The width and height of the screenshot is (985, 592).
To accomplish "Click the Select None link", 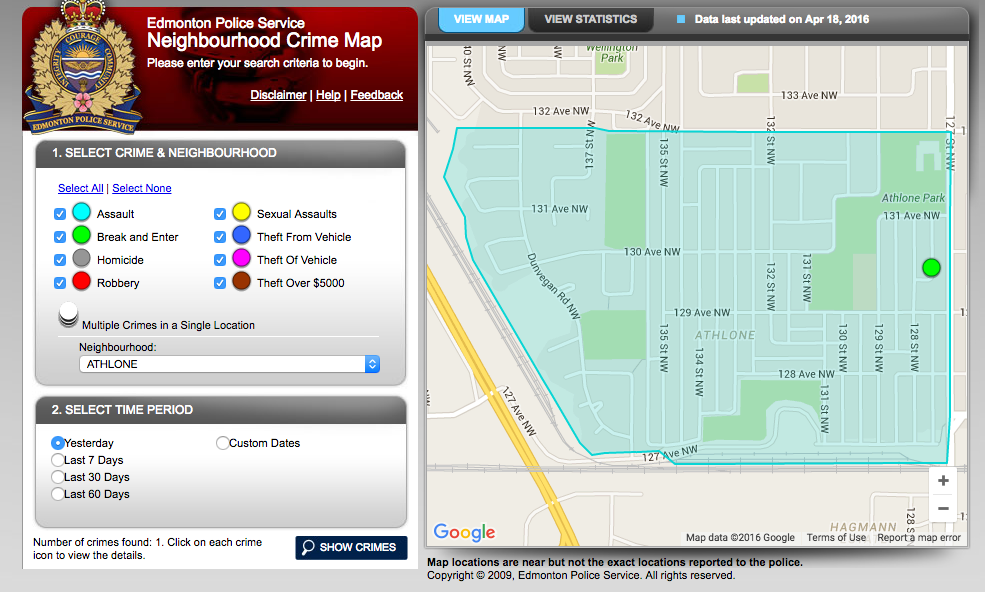I will [x=141, y=188].
